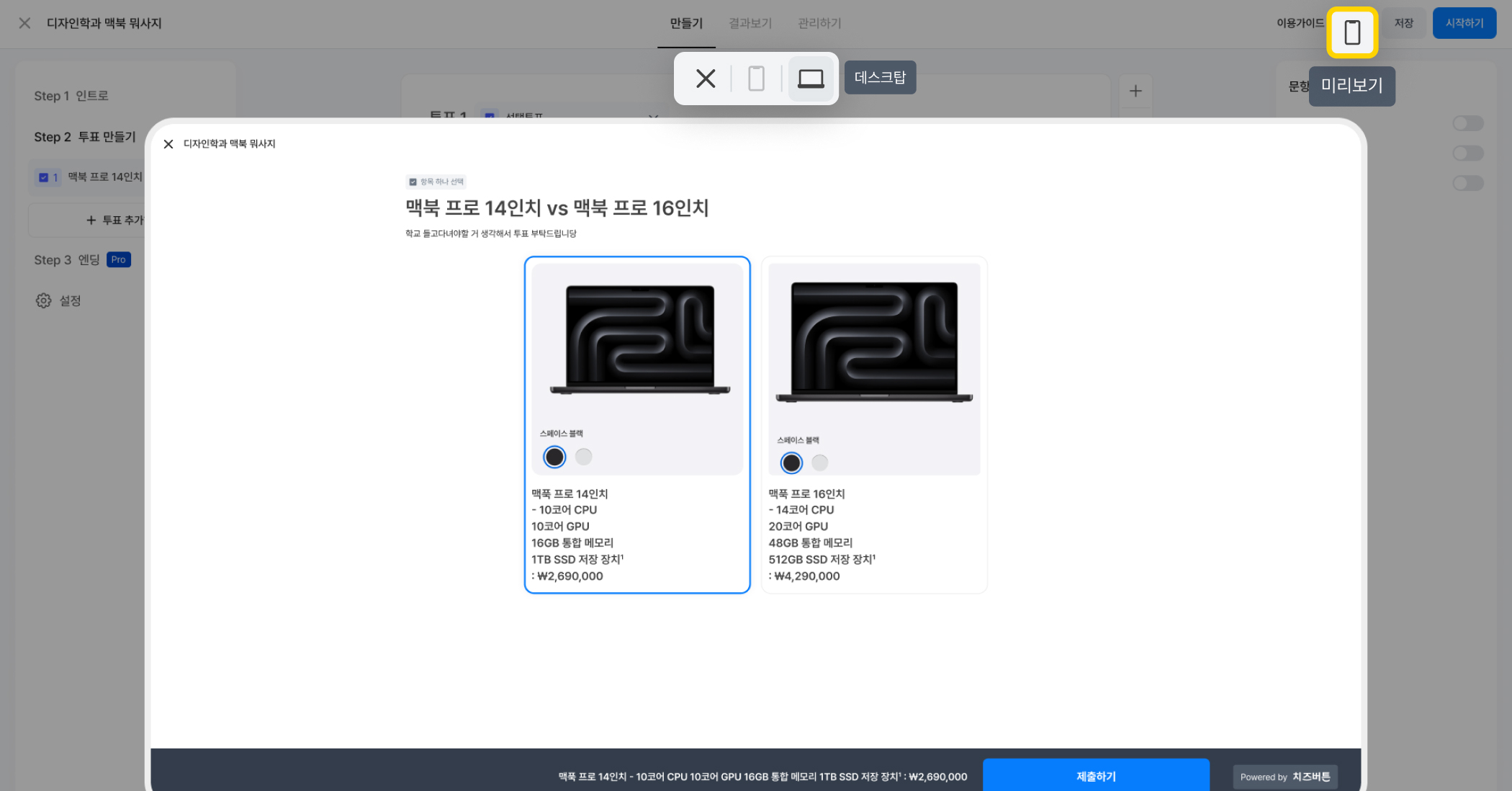
Task: Switch to the 결과보기 tab
Action: click(x=750, y=23)
